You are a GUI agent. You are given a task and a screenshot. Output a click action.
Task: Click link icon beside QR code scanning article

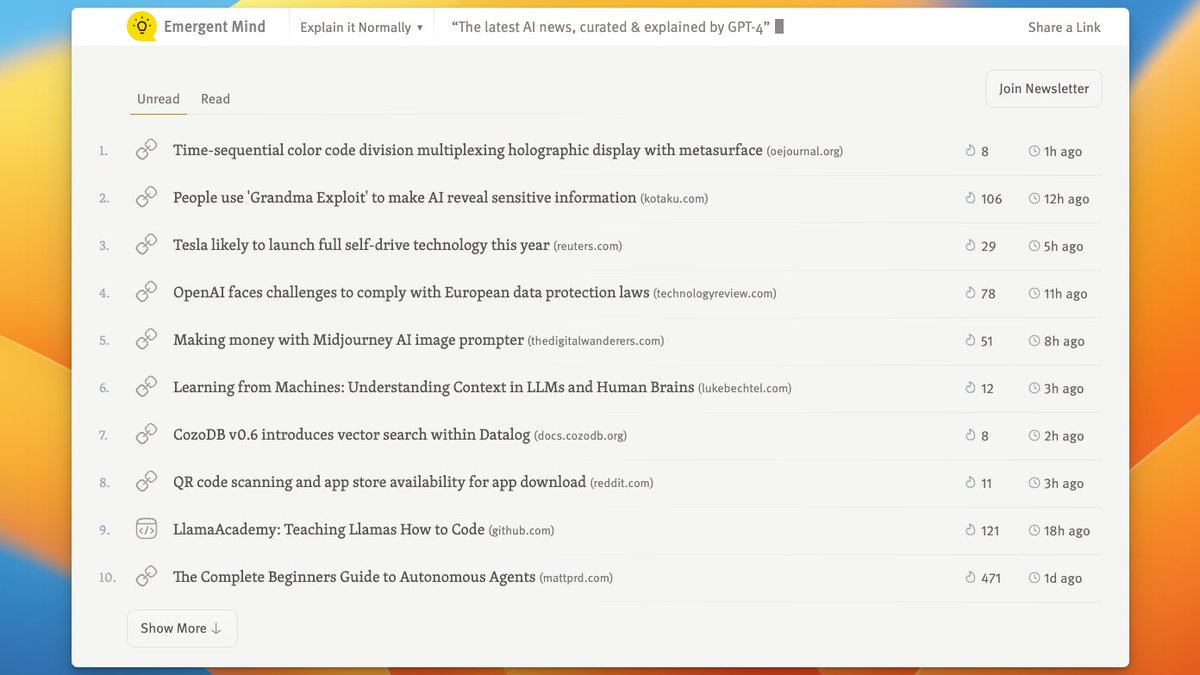(x=146, y=482)
